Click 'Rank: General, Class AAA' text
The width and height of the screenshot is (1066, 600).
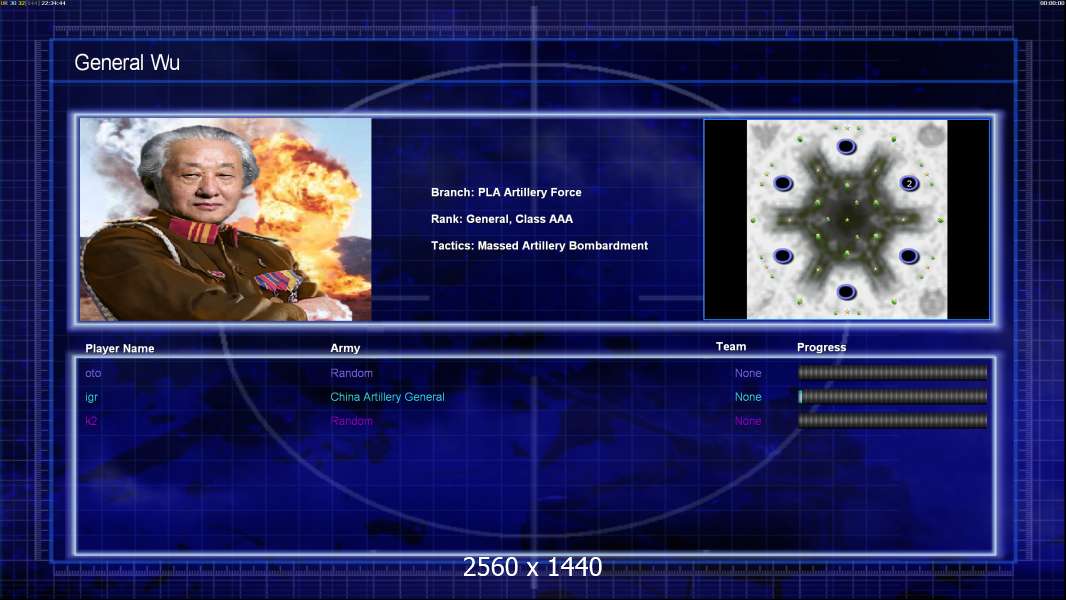pos(502,219)
